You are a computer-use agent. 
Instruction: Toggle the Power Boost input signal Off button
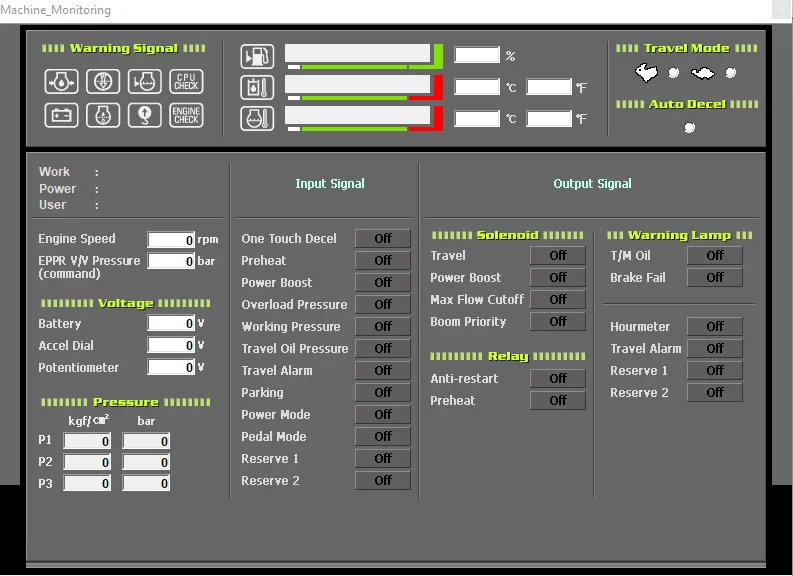coord(382,283)
